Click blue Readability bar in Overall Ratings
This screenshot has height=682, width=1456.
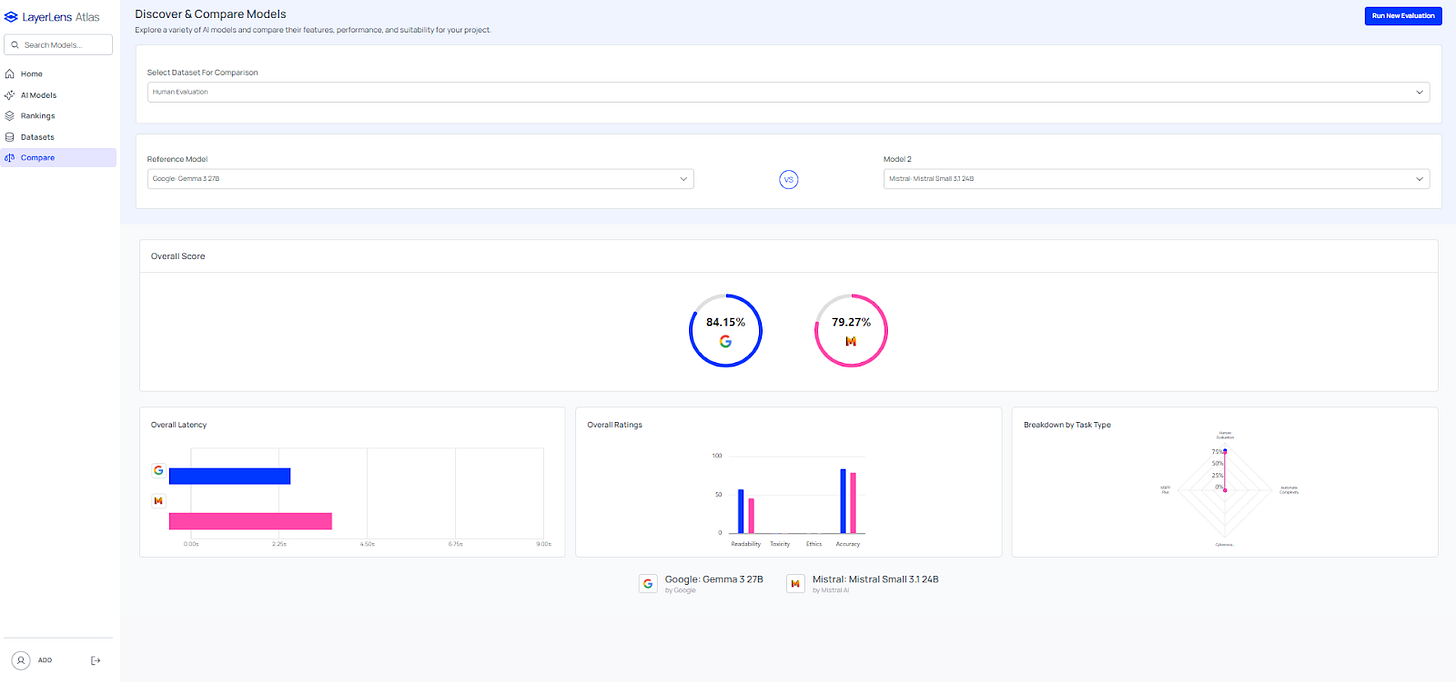[x=741, y=511]
